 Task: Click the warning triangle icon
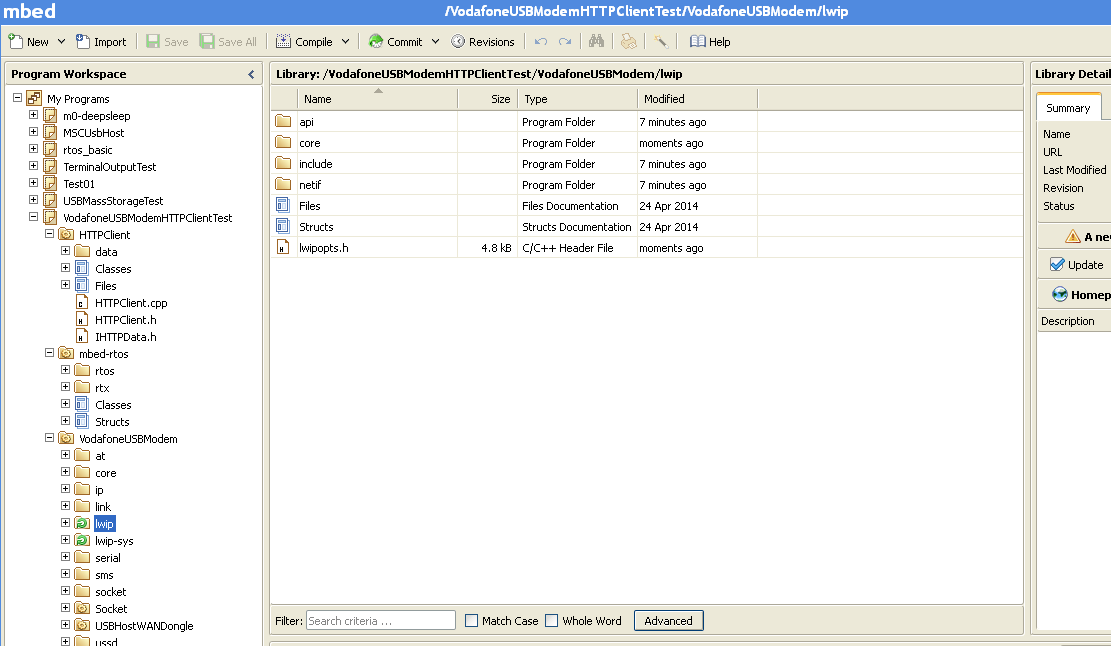pos(1073,236)
